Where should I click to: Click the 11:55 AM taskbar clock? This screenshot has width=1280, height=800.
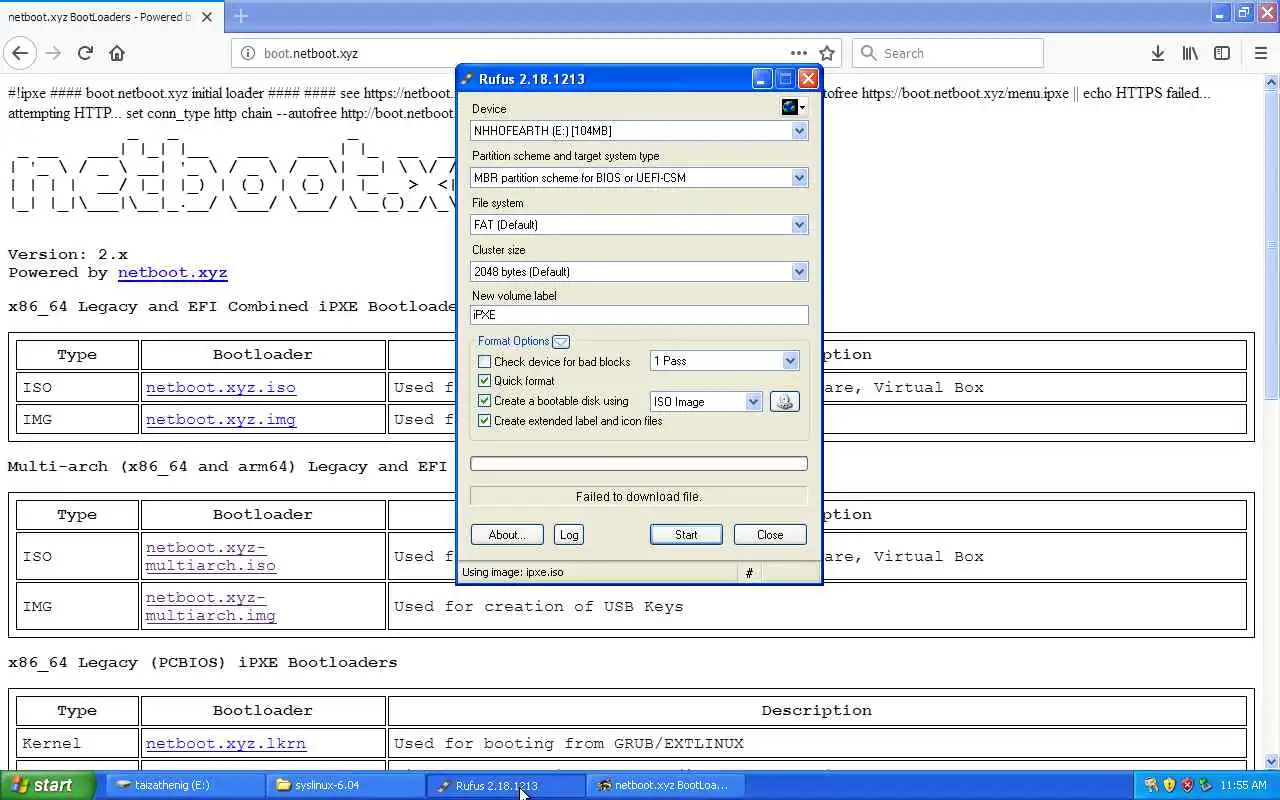click(x=1243, y=785)
